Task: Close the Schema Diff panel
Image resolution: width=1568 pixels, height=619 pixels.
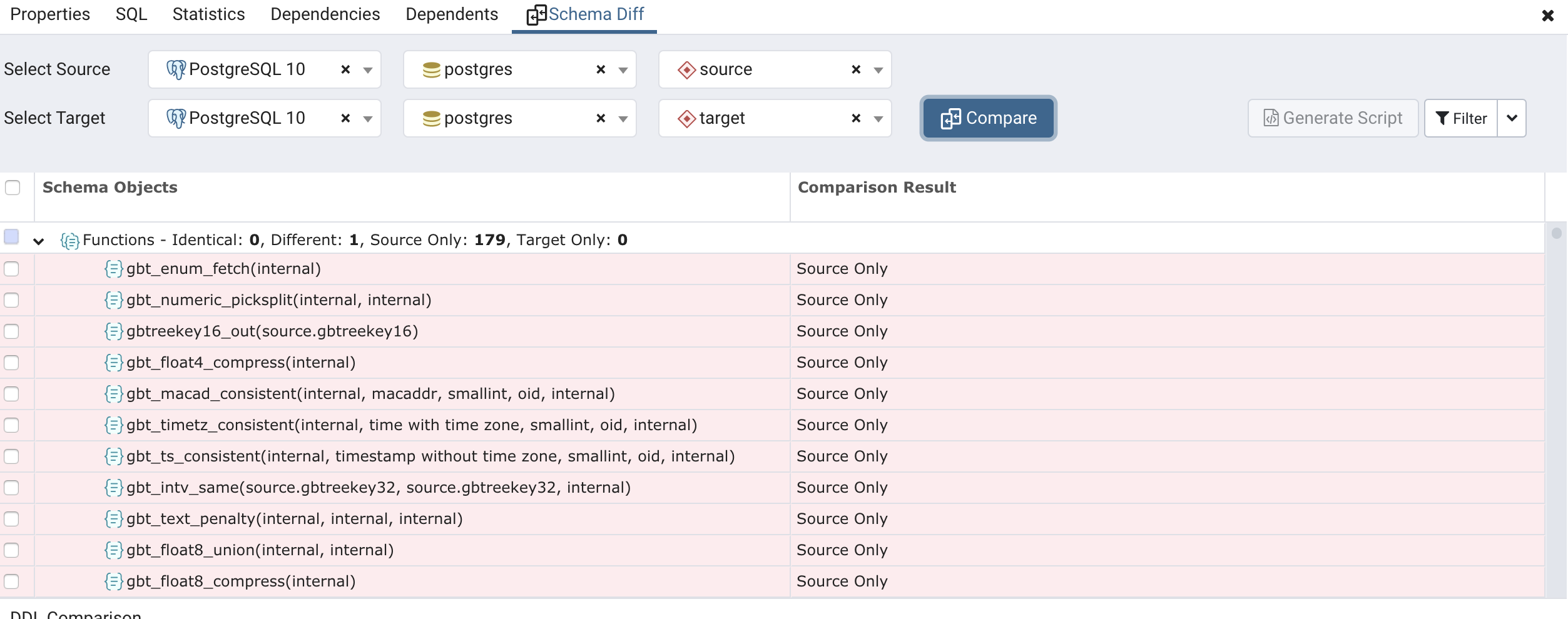Action: 1547,16
